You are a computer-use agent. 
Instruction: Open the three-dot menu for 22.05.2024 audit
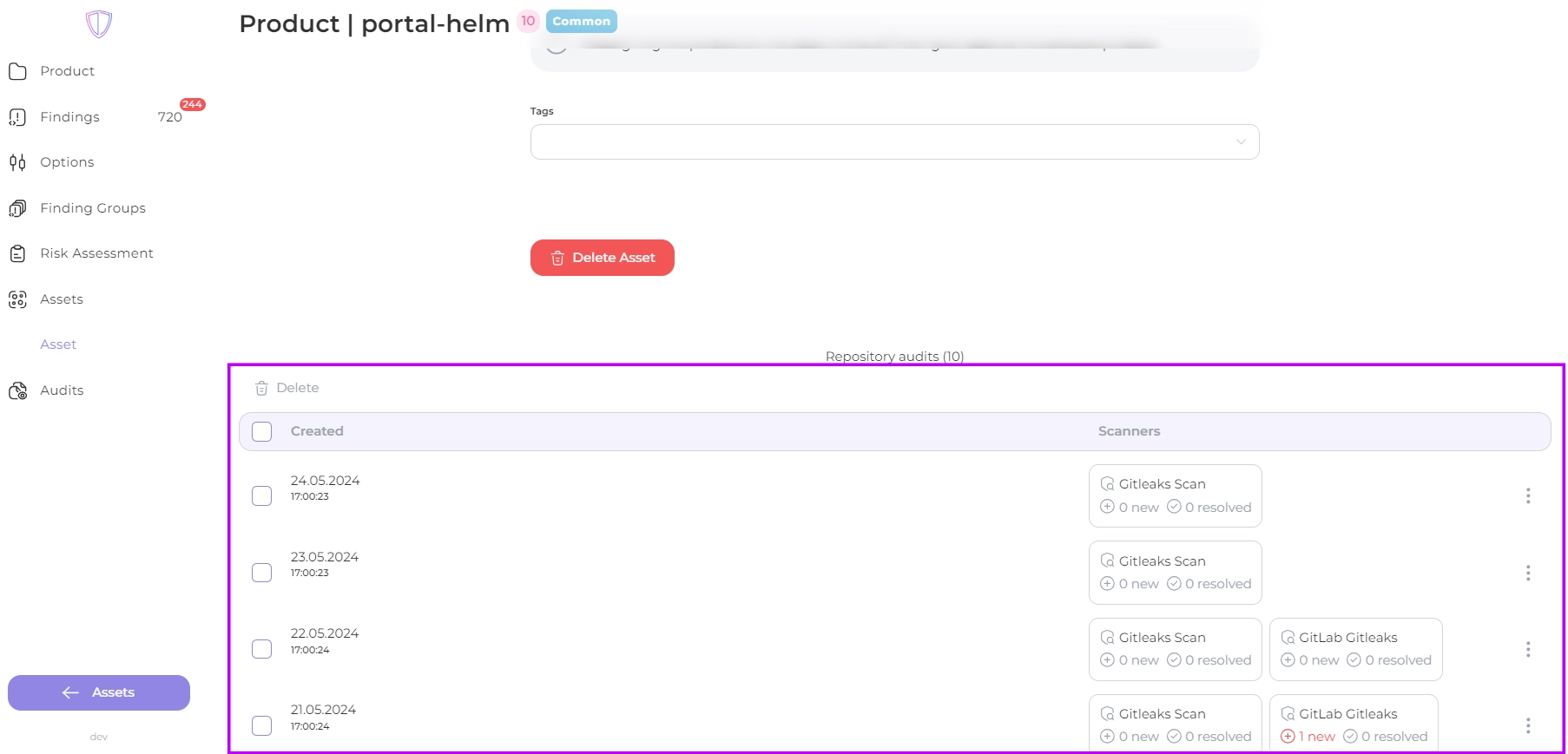coord(1527,649)
